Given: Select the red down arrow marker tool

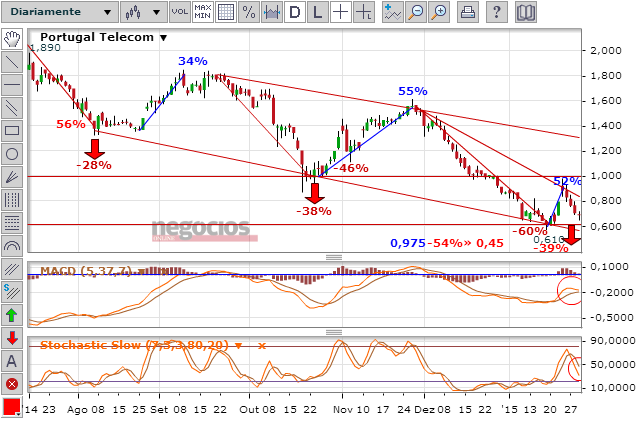Looking at the screenshot, I should pos(12,338).
